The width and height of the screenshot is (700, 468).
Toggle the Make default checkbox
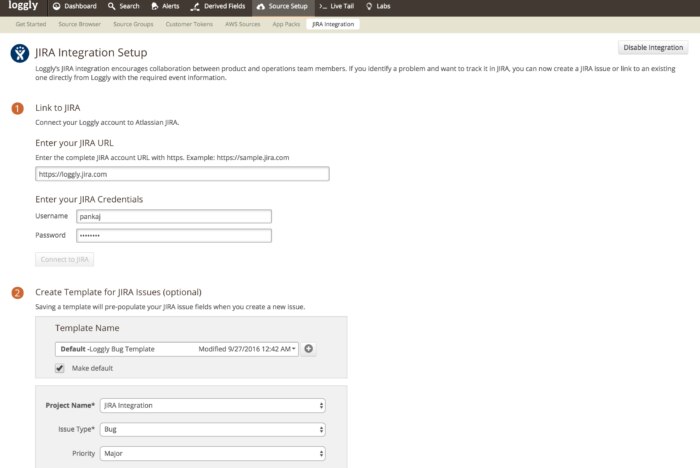60,368
